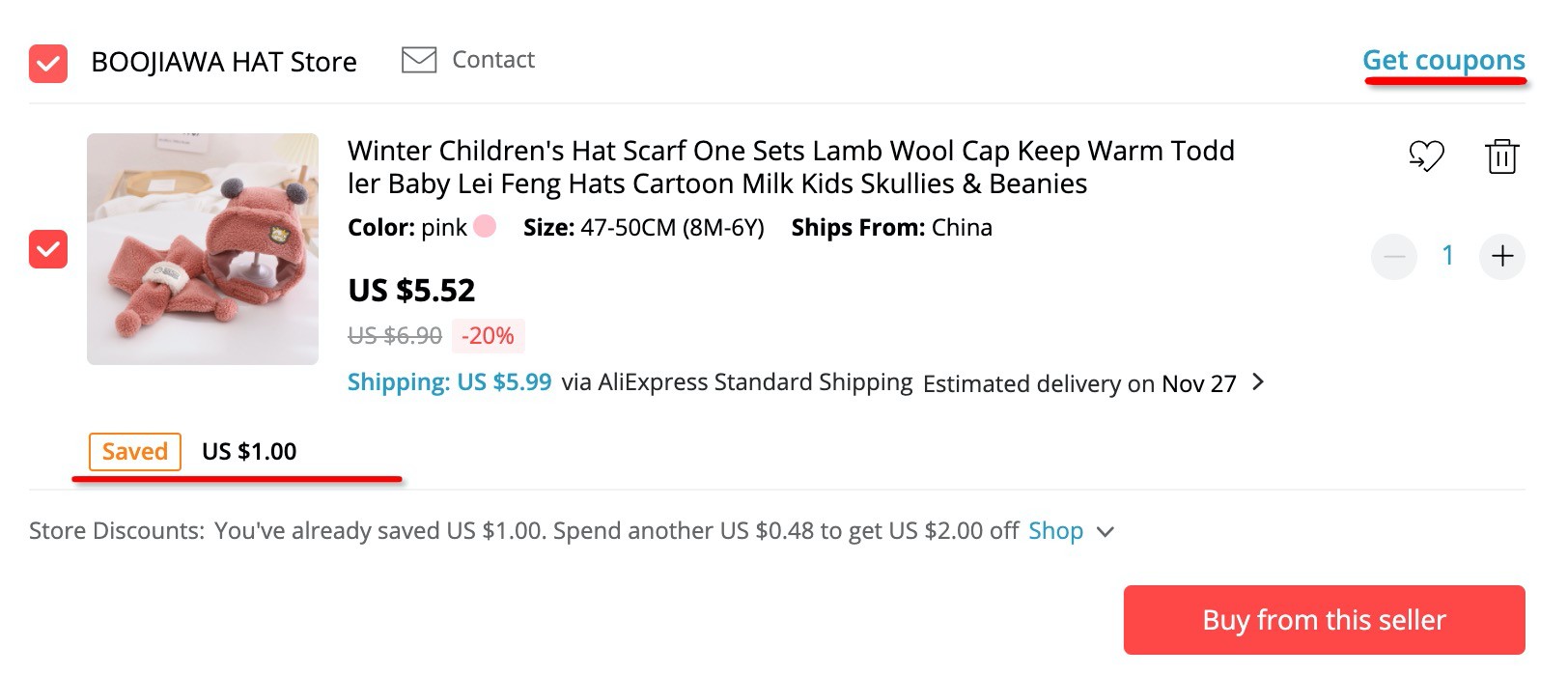This screenshot has height=676, width=1568.
Task: Open Winter Children's Hat Scarf product title
Action: coord(790,166)
